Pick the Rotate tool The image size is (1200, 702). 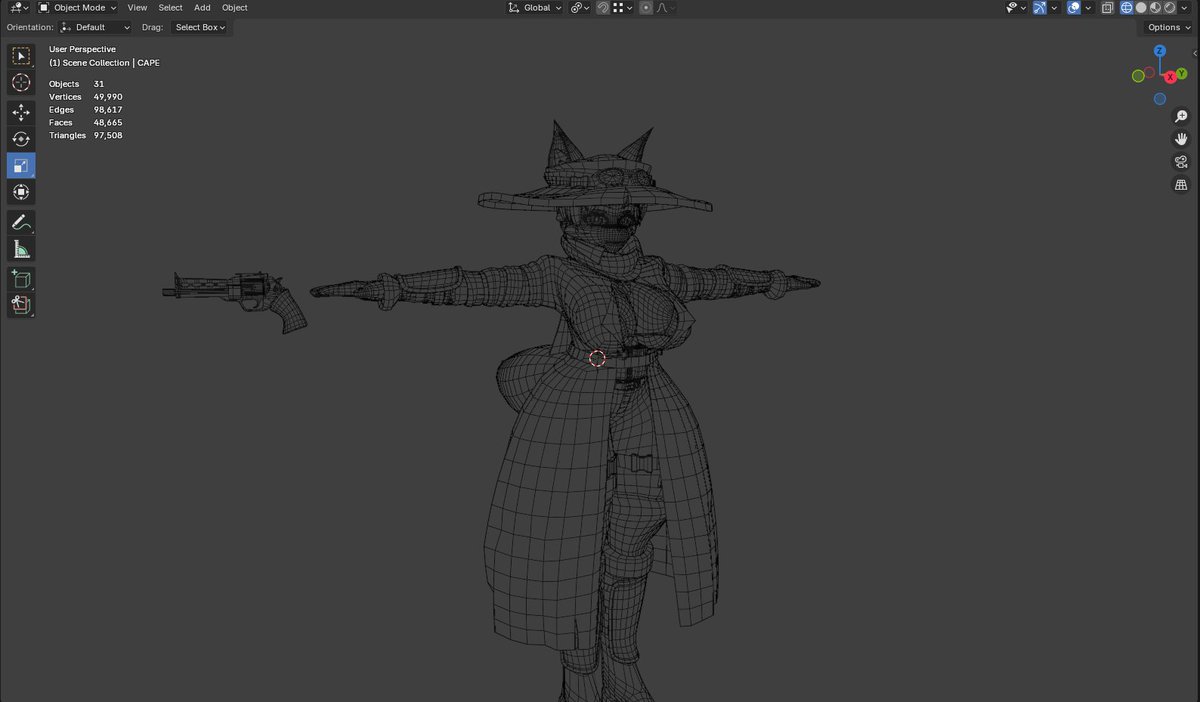tap(21, 139)
